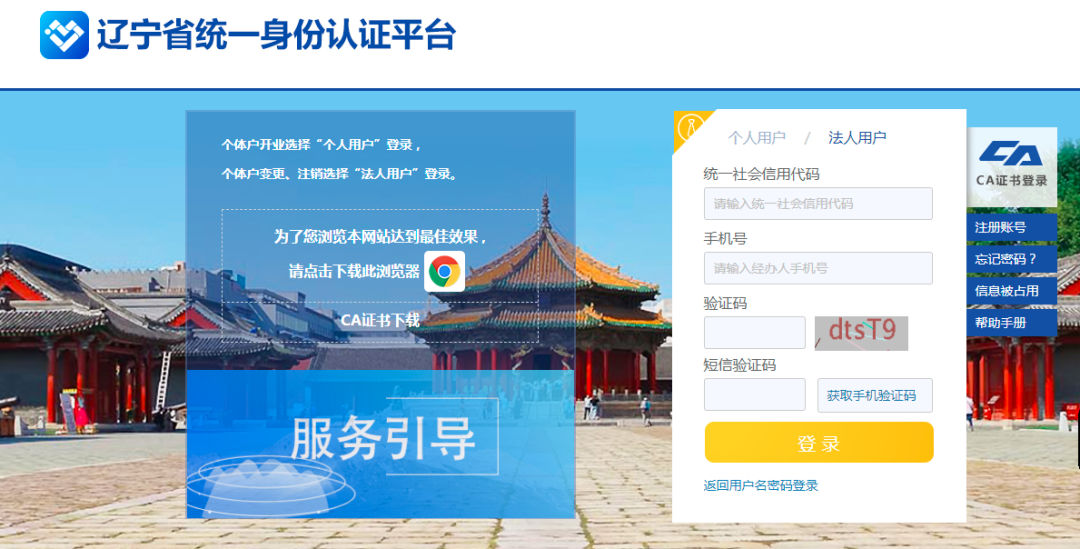Open 返回用户名密码登录 link
Viewport: 1080px width, 549px height.
[x=760, y=486]
